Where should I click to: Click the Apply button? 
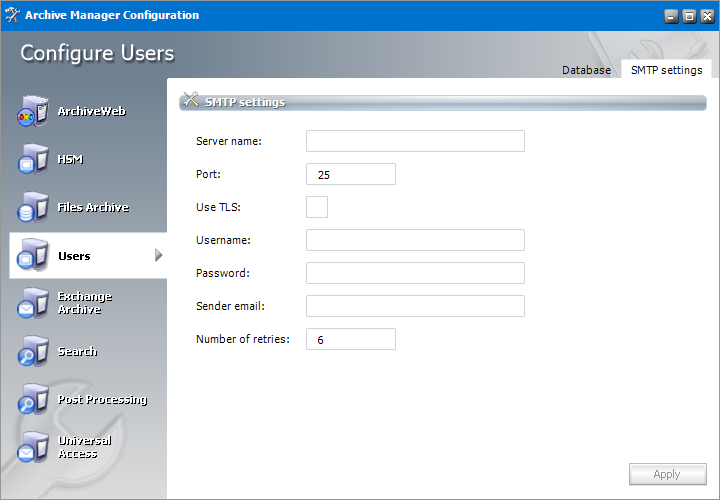pyautogui.click(x=668, y=474)
